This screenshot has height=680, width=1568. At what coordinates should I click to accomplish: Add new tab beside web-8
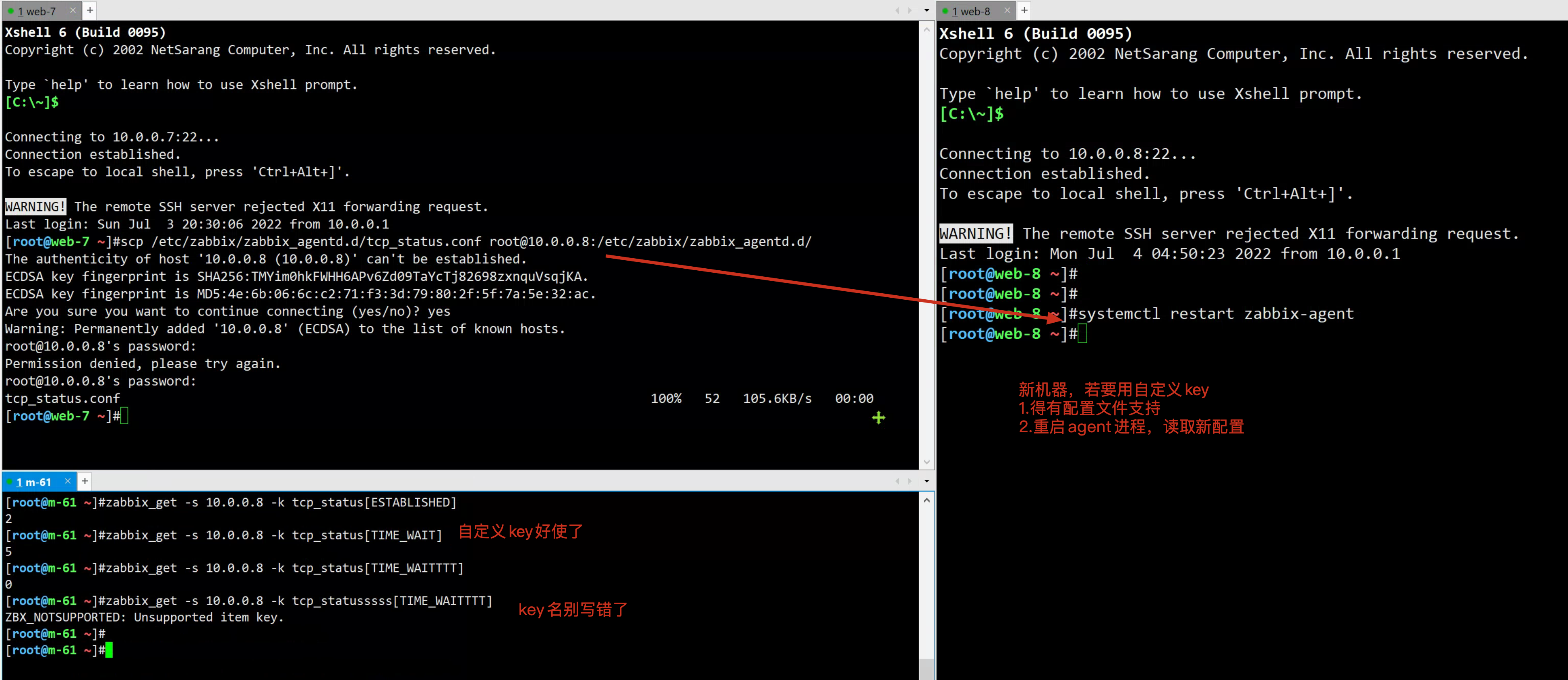point(1024,10)
